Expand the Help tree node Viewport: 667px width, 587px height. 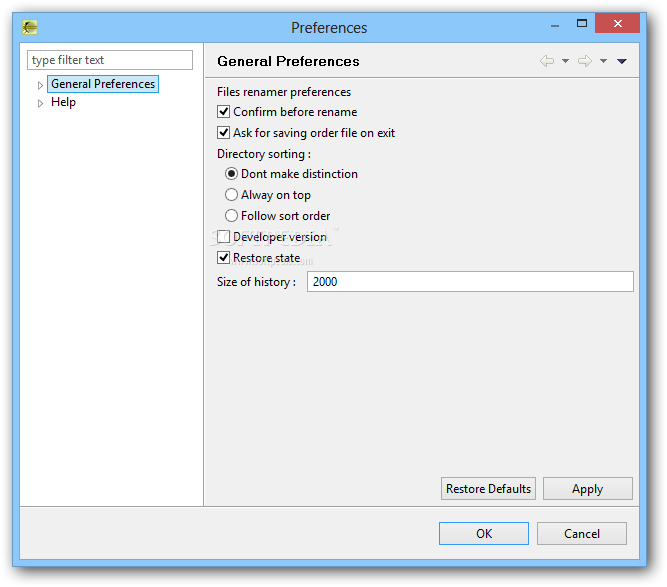[x=40, y=103]
